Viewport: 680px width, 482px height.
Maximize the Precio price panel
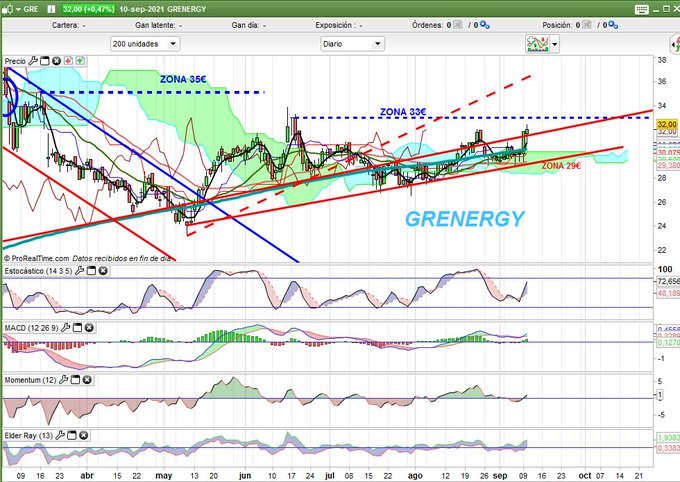(x=45, y=61)
